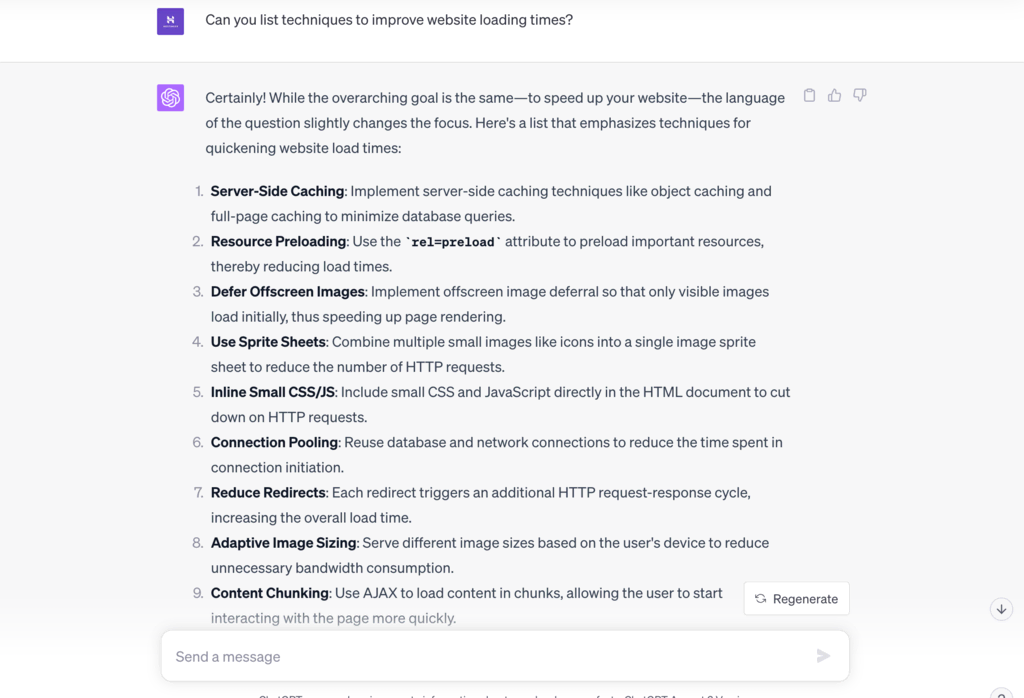Open the help question mark button
This screenshot has width=1024, height=698.
[1001, 693]
